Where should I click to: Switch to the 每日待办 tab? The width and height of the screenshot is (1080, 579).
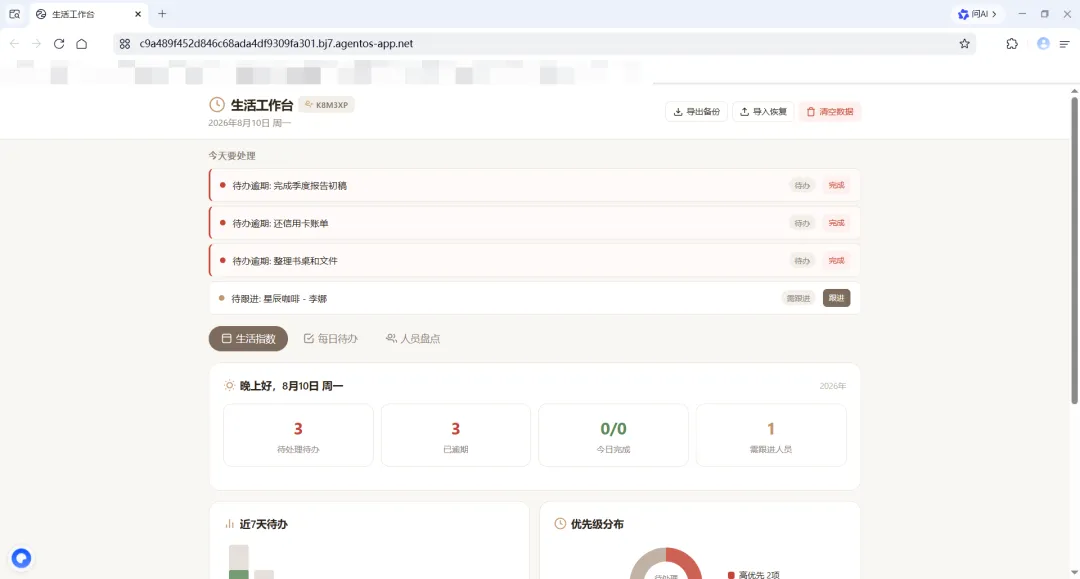[x=331, y=339]
